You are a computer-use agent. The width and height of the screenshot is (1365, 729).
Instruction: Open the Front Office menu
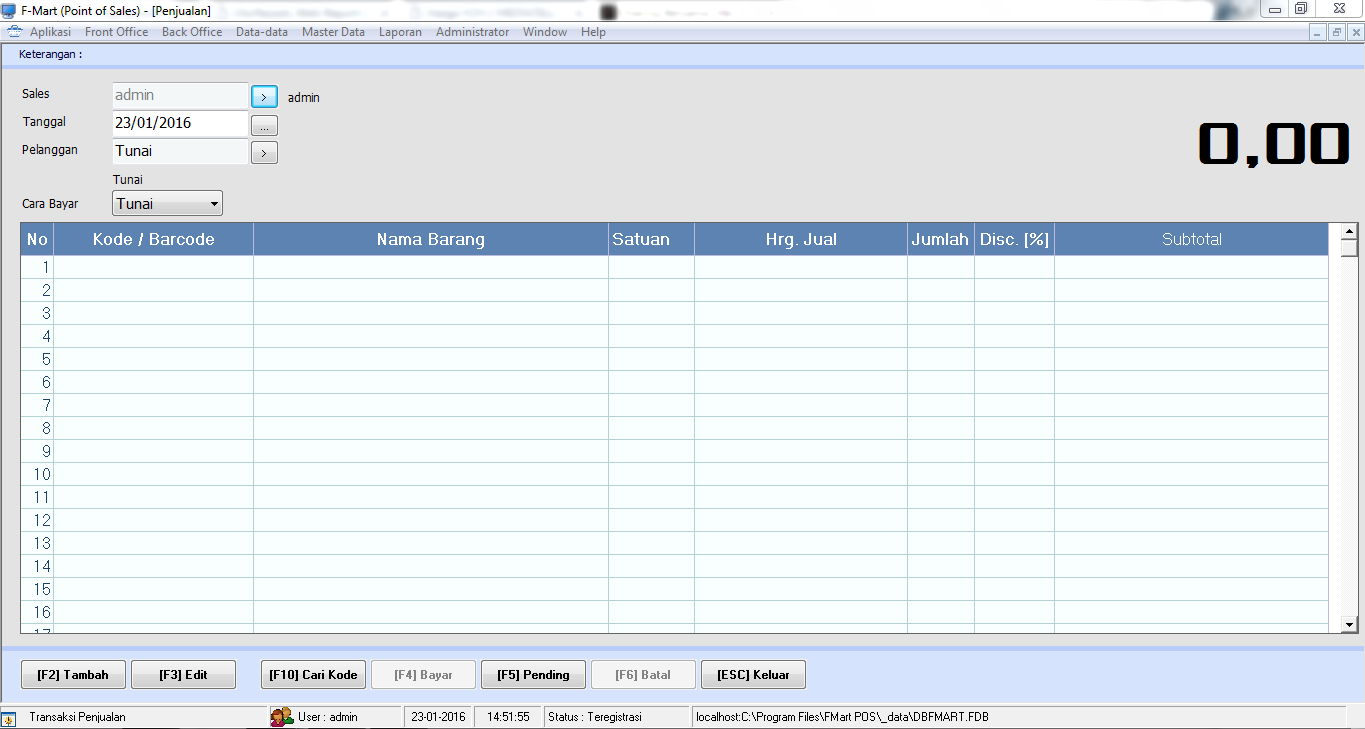(117, 32)
